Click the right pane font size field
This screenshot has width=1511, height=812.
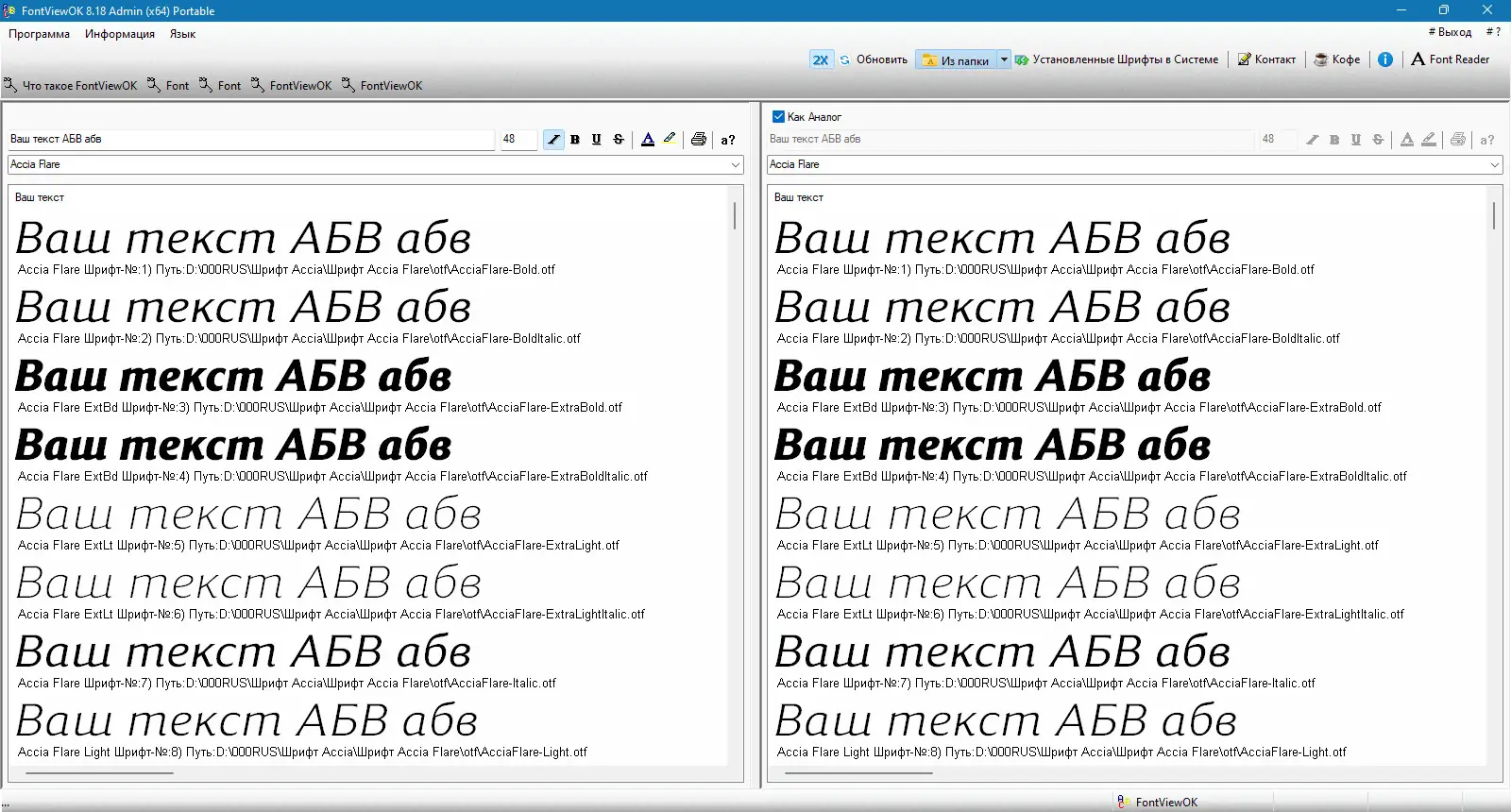(1278, 140)
